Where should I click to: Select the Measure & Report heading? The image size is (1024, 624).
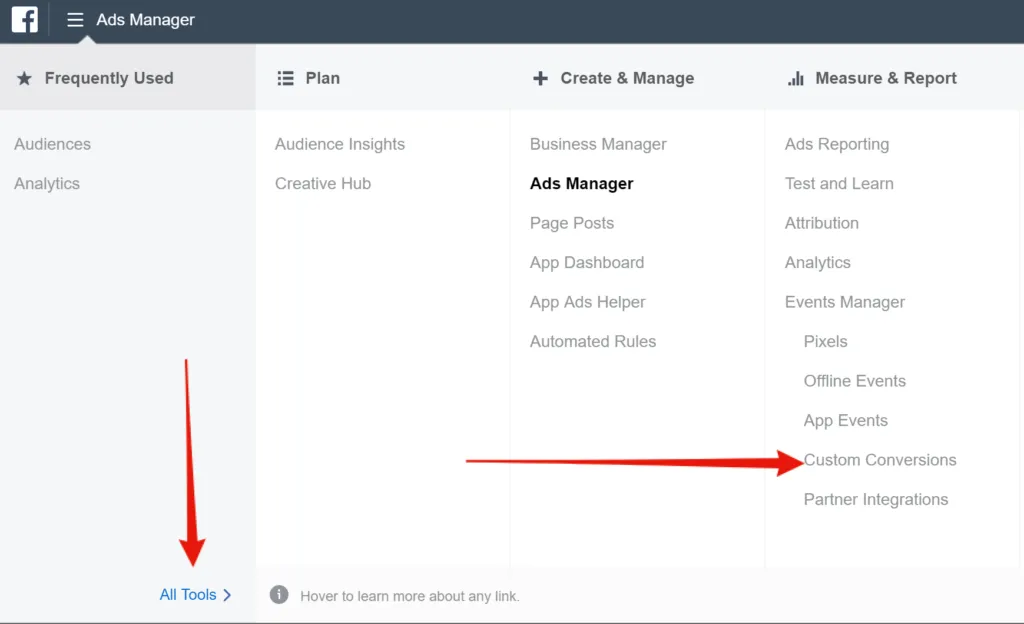point(886,78)
